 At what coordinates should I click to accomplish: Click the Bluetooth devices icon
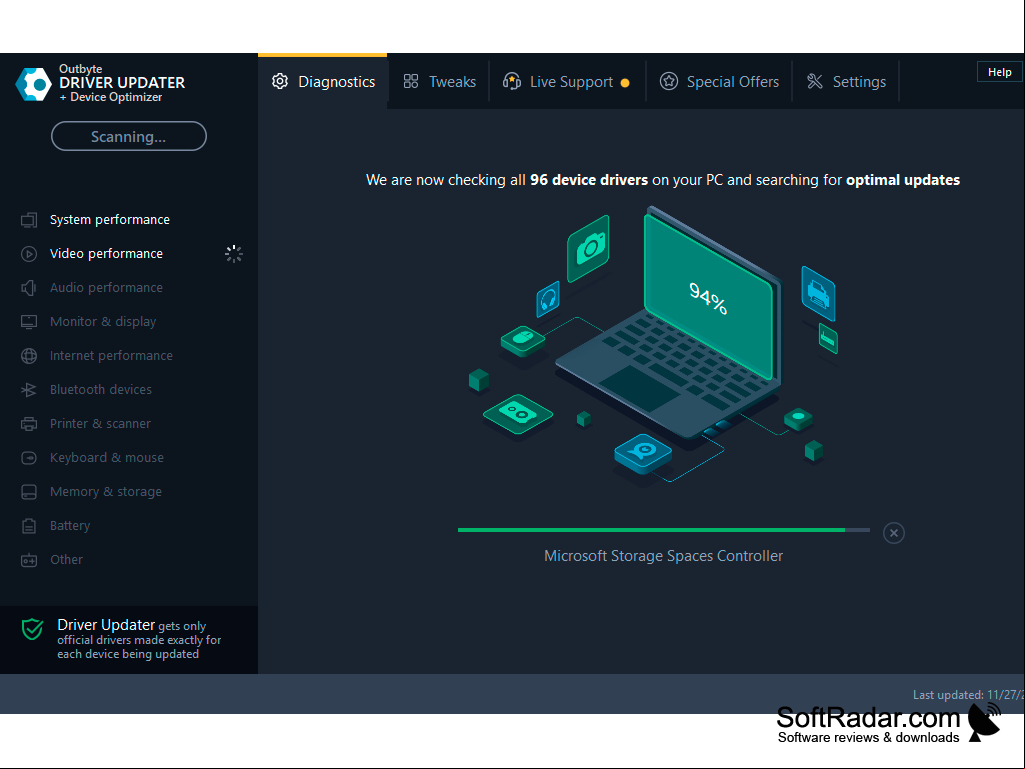tap(29, 390)
